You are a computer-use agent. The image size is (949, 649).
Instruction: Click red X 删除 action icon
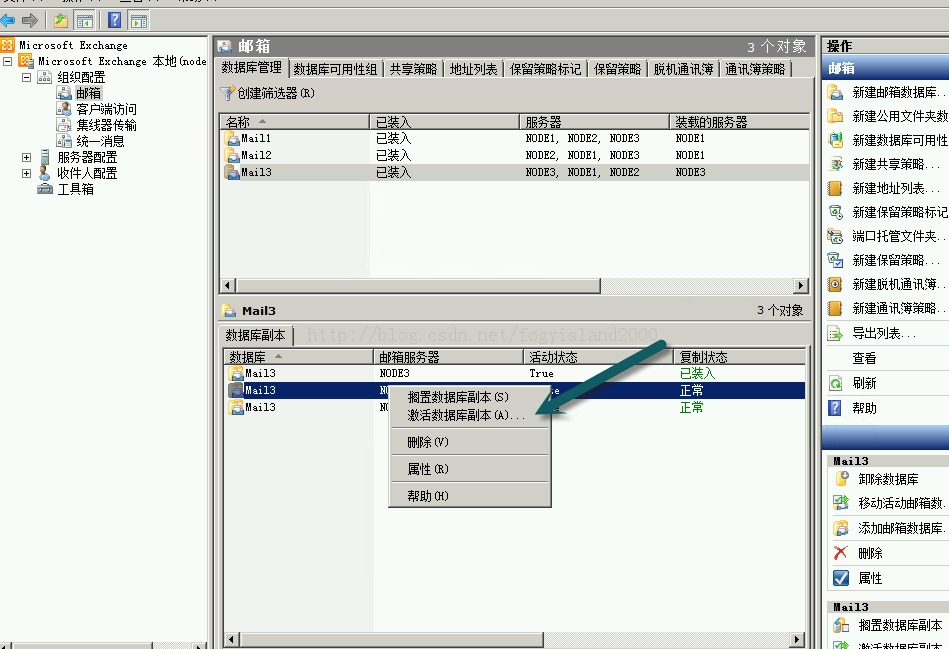[x=841, y=553]
